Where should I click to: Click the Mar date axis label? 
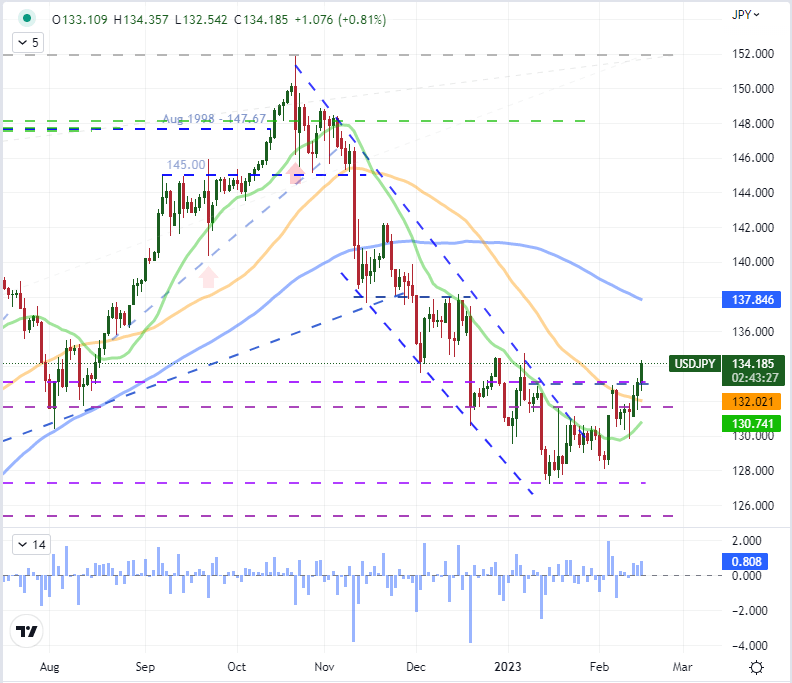[x=682, y=667]
